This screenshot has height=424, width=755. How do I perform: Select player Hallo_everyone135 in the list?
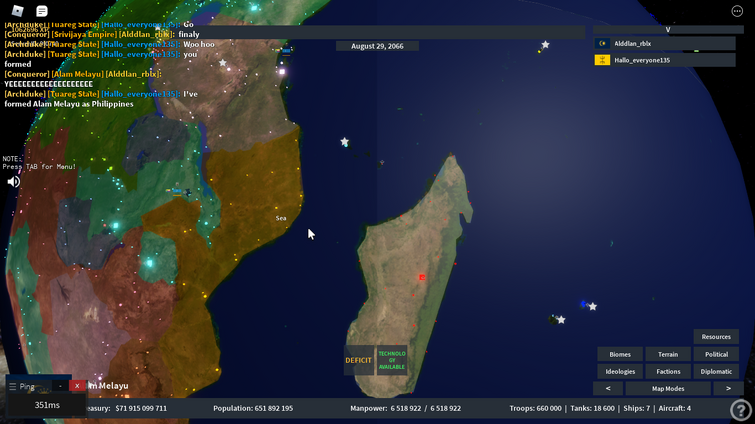(x=664, y=60)
